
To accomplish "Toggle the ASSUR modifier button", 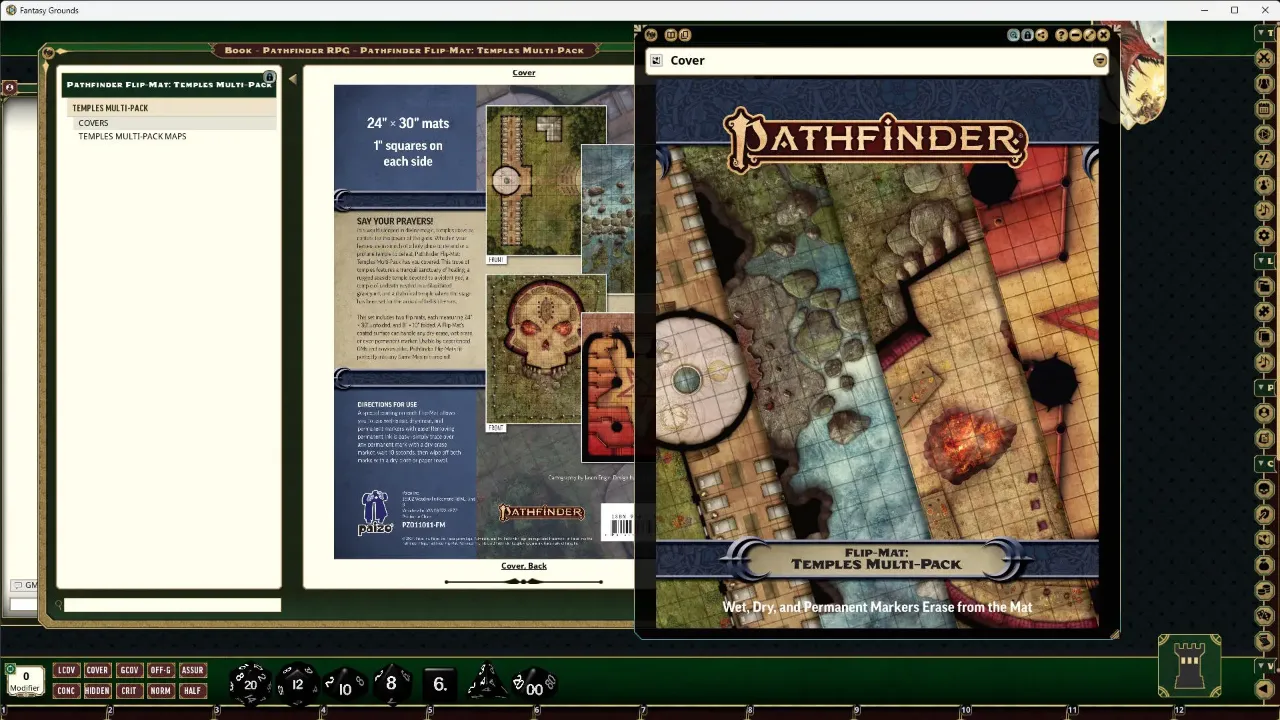I will pyautogui.click(x=192, y=670).
